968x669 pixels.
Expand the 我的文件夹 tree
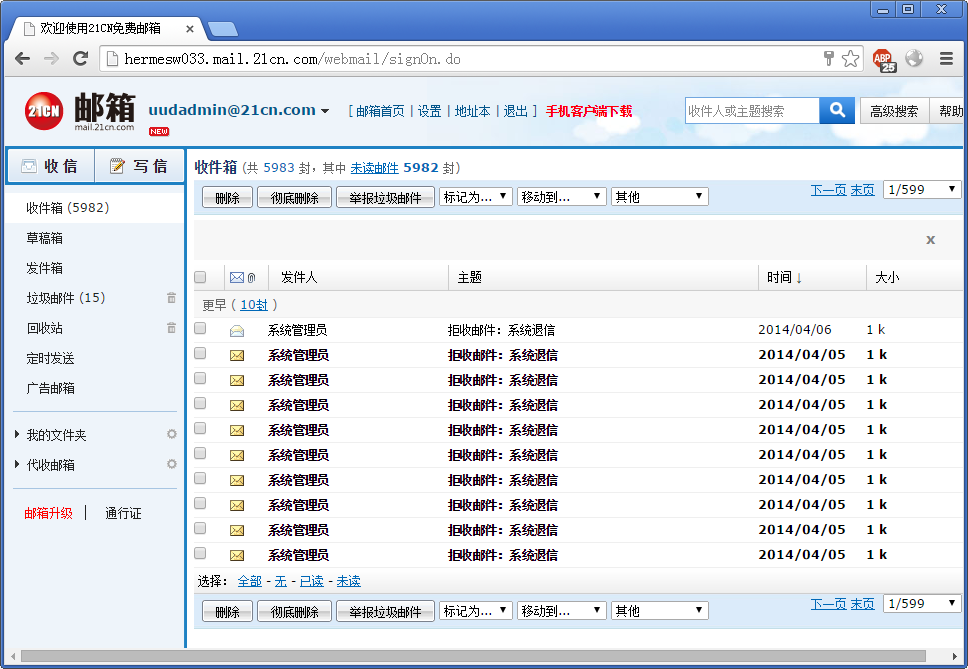coord(17,434)
